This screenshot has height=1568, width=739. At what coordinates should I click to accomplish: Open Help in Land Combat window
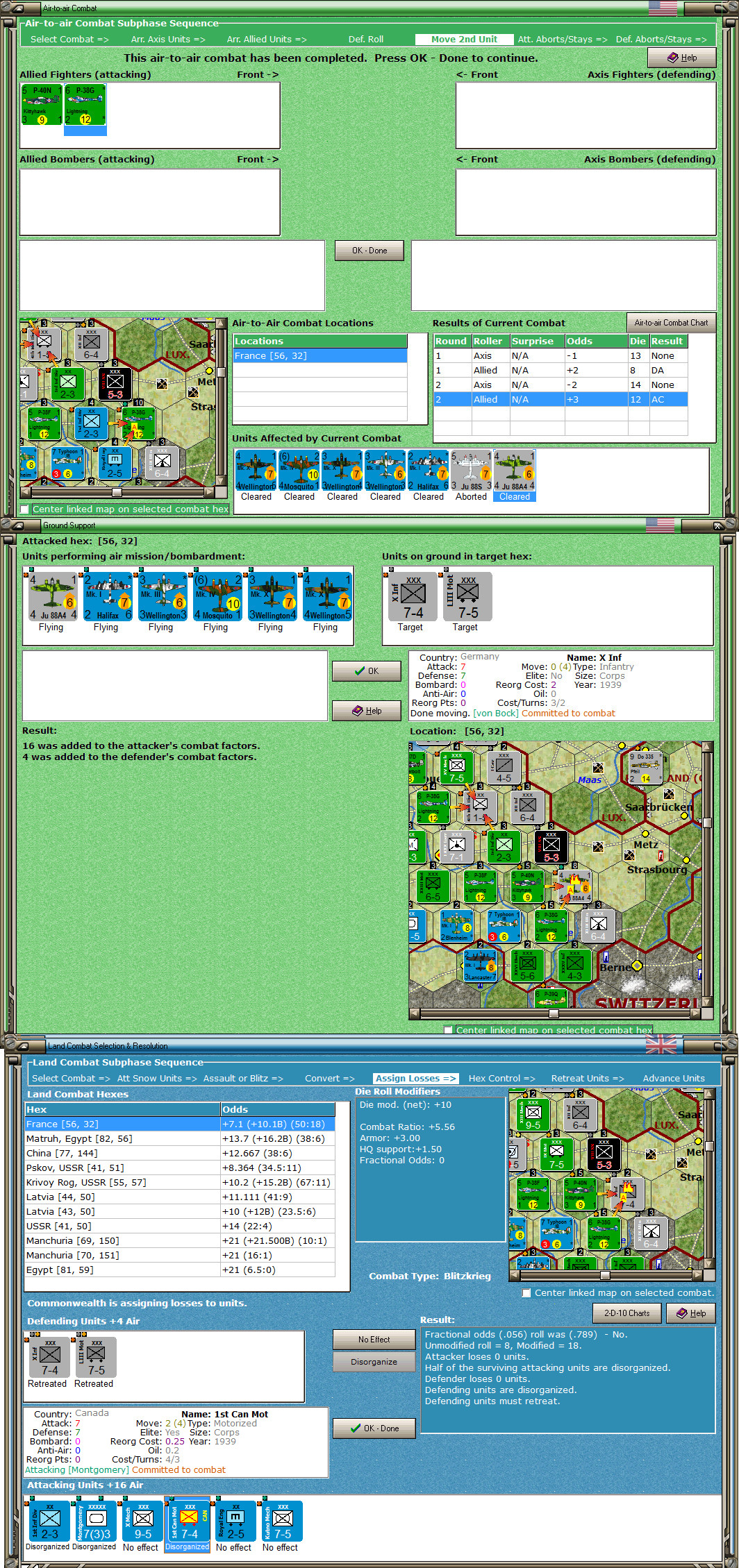tap(691, 1313)
